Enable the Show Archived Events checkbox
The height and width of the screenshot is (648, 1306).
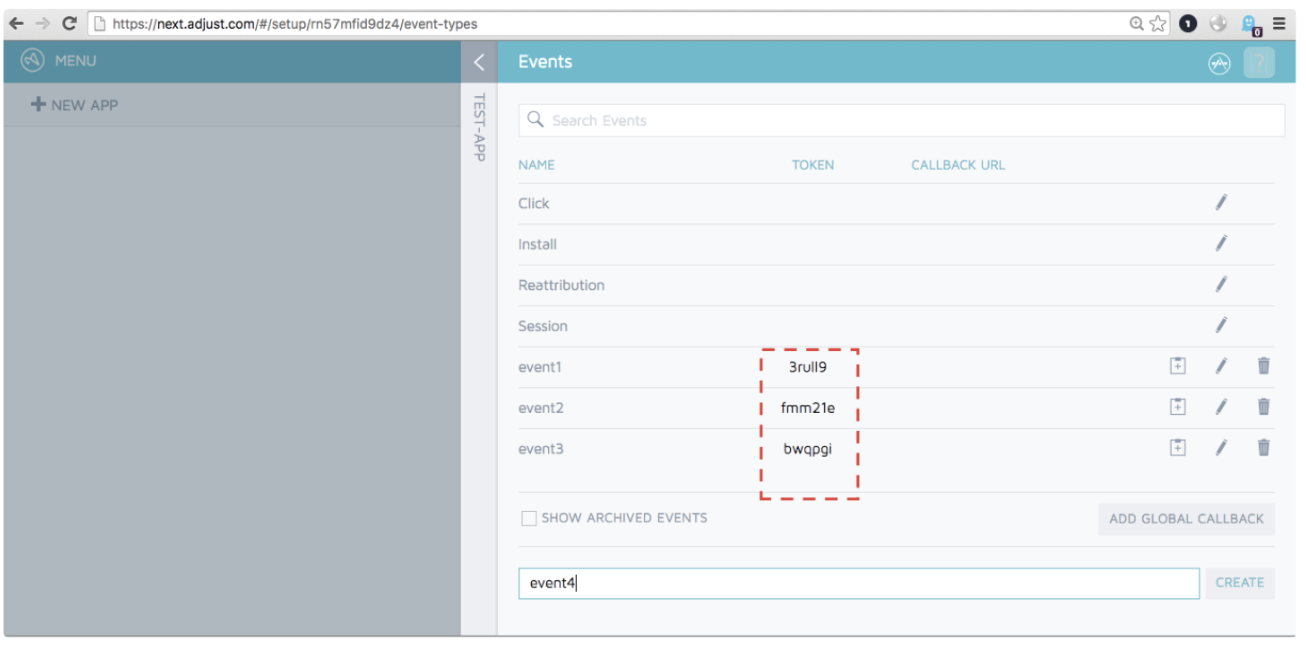[x=529, y=518]
